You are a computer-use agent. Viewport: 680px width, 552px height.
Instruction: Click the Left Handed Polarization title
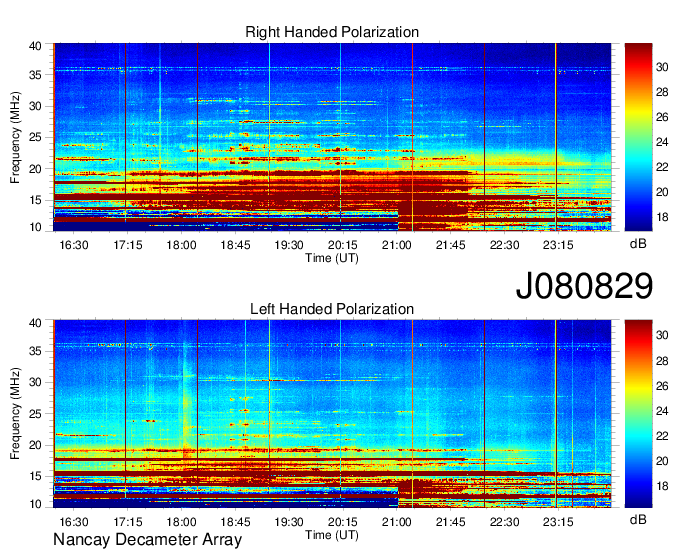(332, 309)
